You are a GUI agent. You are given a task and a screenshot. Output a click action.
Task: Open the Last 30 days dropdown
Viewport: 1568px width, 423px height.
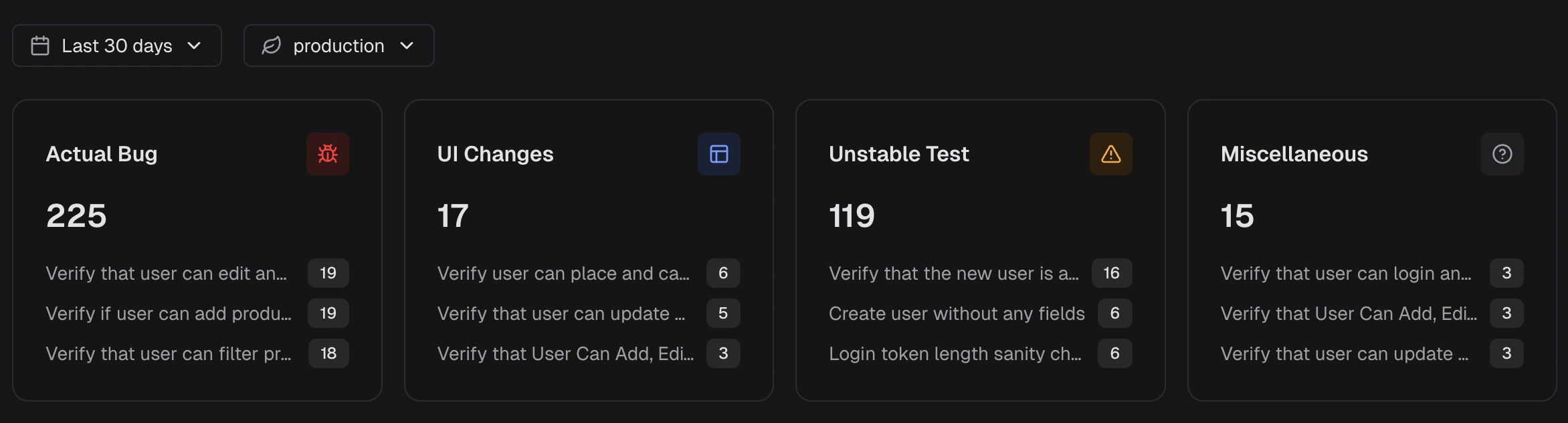click(116, 46)
